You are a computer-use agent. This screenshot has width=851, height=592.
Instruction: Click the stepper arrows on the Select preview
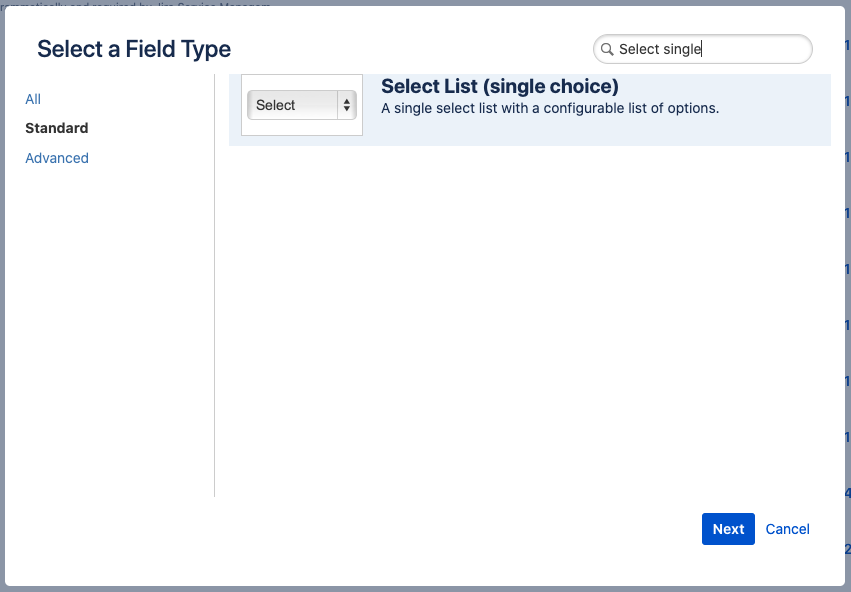pos(348,104)
